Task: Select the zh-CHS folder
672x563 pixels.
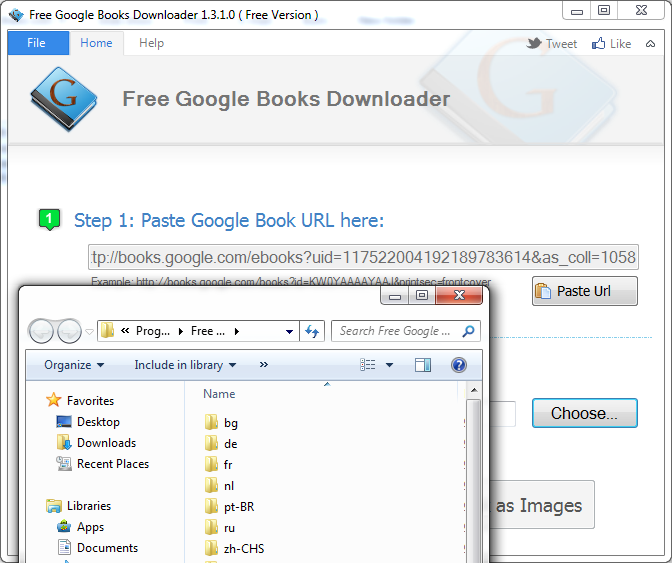Action: (x=234, y=548)
